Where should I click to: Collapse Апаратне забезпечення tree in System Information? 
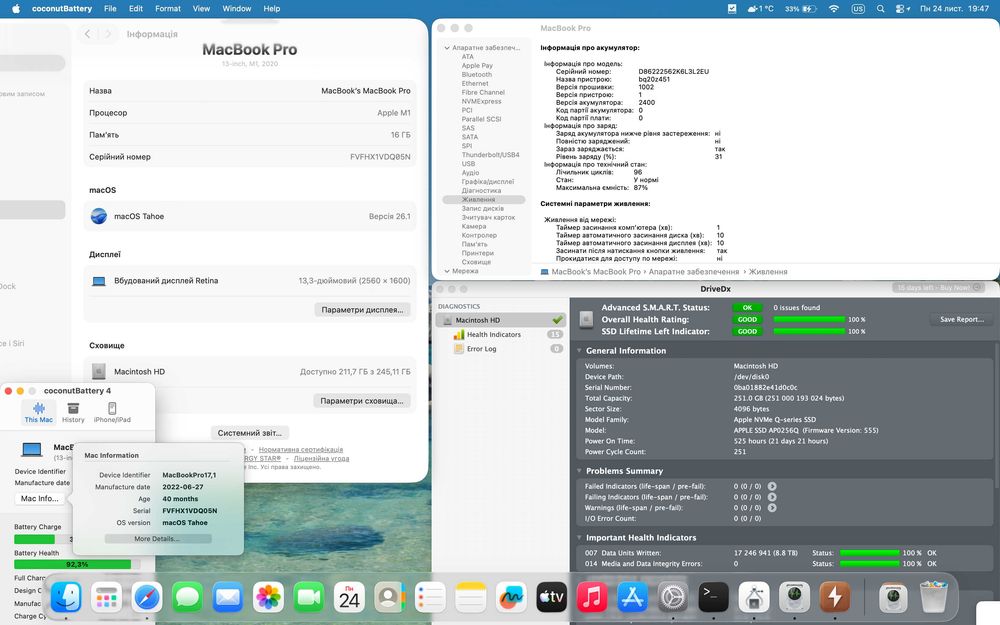(x=447, y=48)
